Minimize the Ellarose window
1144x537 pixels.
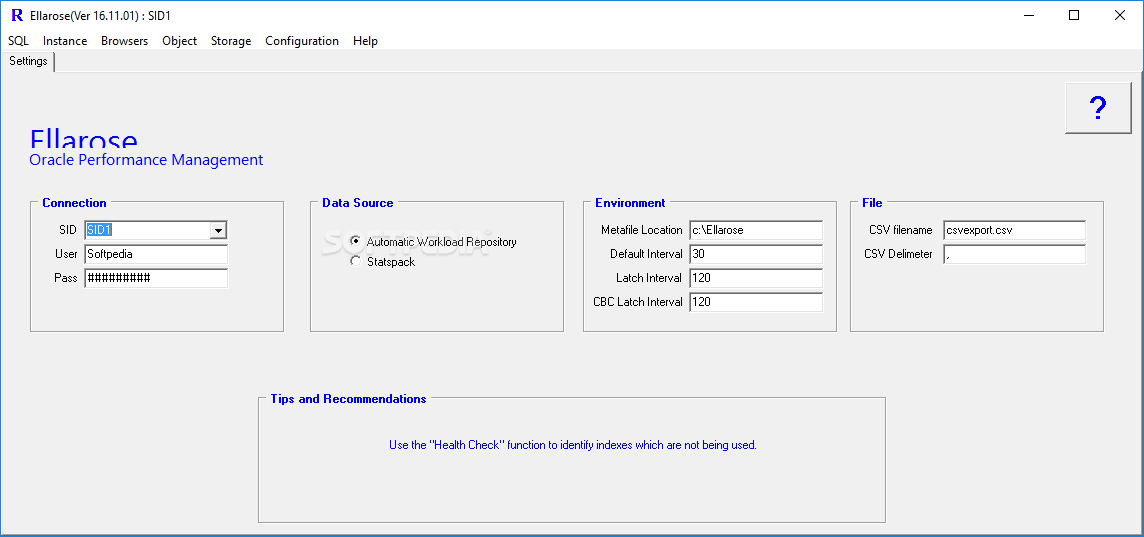(1029, 15)
